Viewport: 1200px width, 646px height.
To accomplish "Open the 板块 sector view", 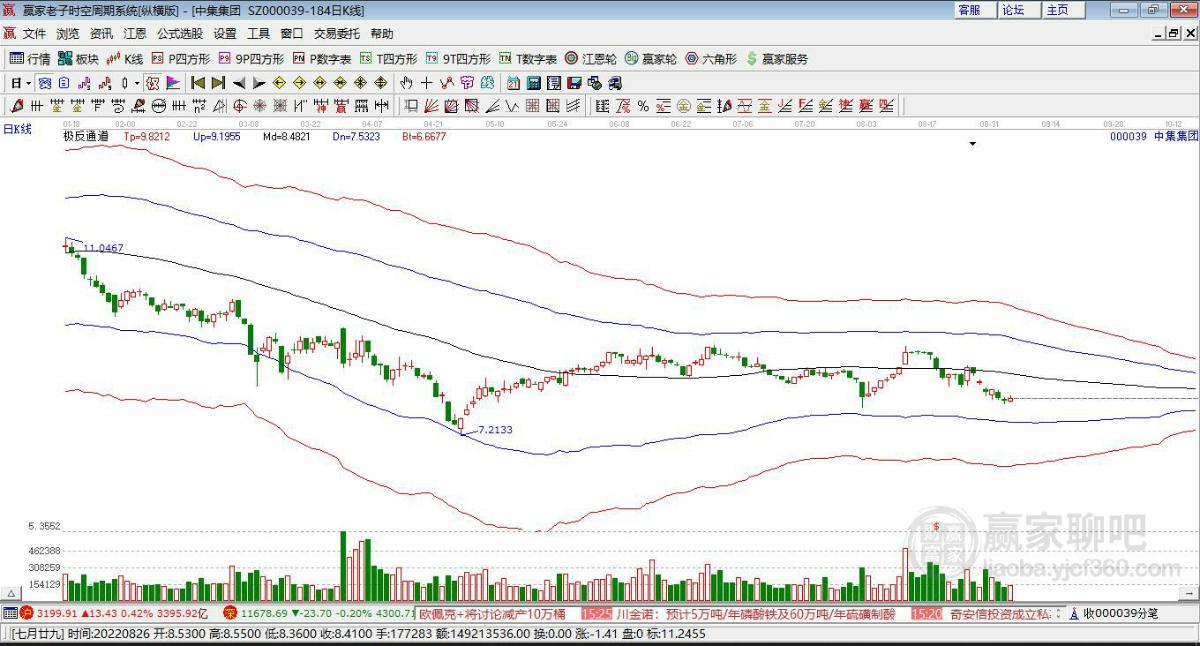I will tap(79, 59).
